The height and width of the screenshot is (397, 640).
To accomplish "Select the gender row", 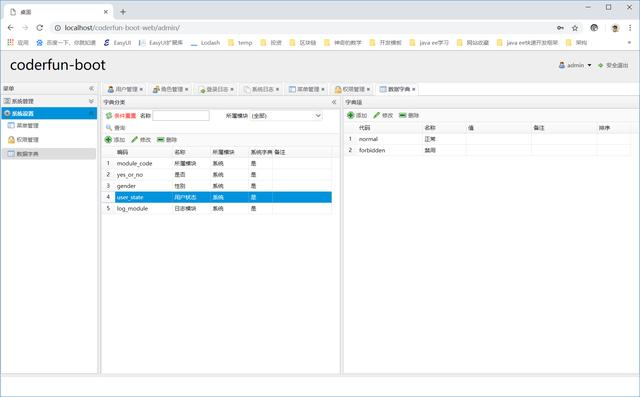I will (217, 186).
